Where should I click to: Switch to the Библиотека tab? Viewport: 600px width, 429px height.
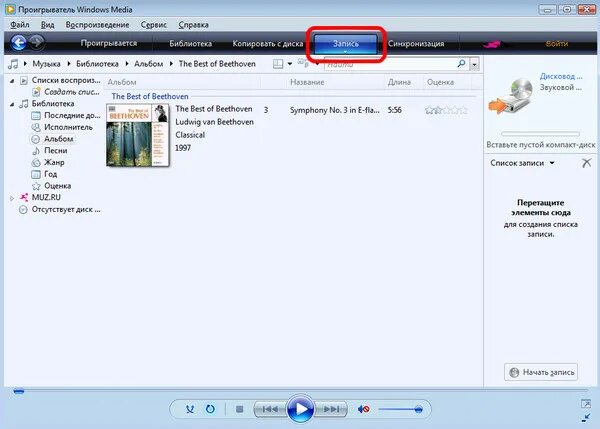[191, 44]
